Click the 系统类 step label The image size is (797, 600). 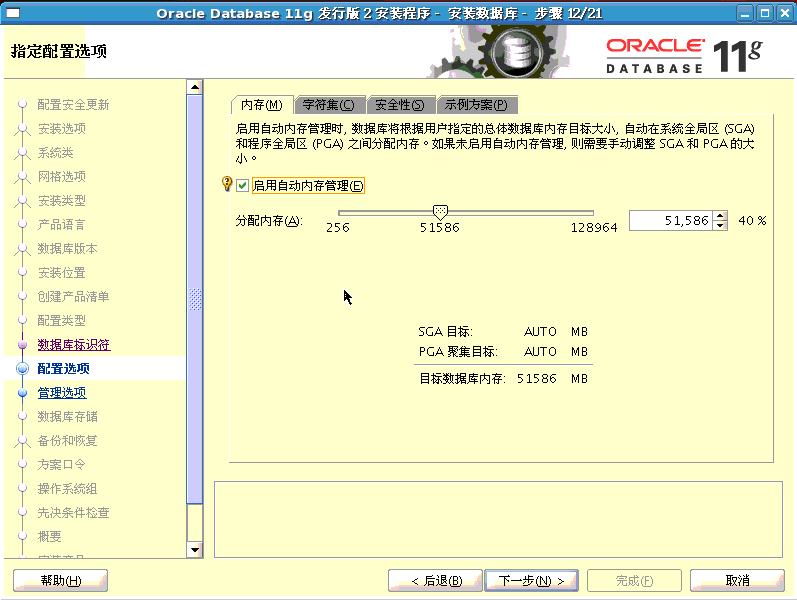click(56, 153)
